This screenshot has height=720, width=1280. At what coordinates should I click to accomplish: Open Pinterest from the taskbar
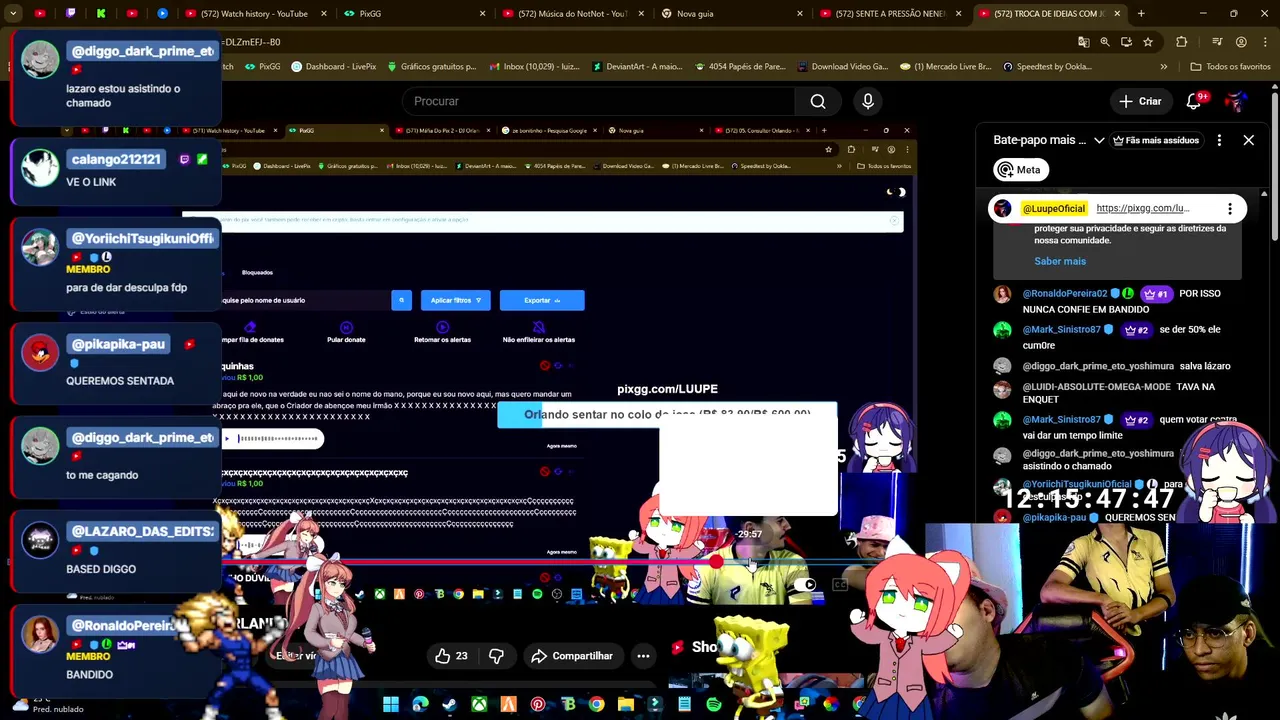(538, 705)
